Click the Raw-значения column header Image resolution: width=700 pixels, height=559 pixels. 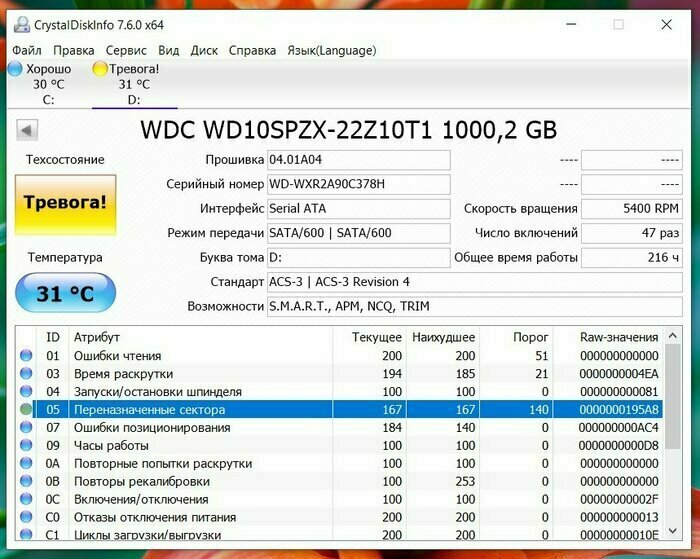point(608,337)
